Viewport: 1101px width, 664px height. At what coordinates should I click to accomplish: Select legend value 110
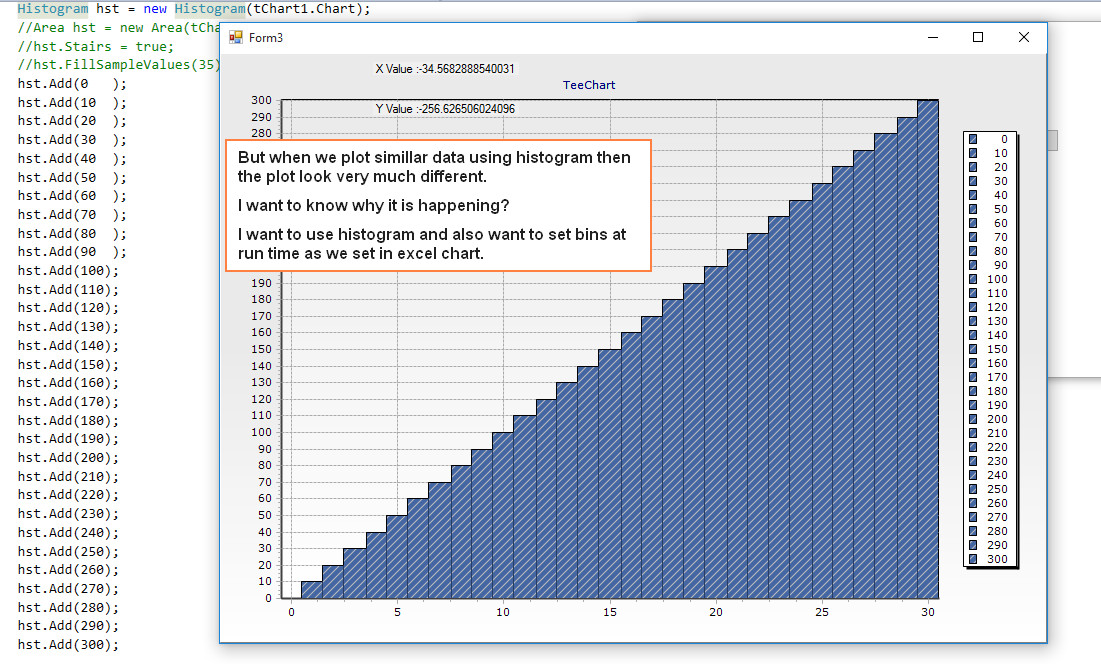997,293
